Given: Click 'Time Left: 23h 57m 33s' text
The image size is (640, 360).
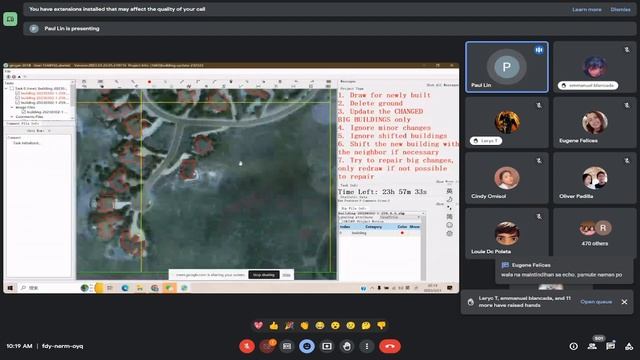Looking at the screenshot, I should pos(382,192).
